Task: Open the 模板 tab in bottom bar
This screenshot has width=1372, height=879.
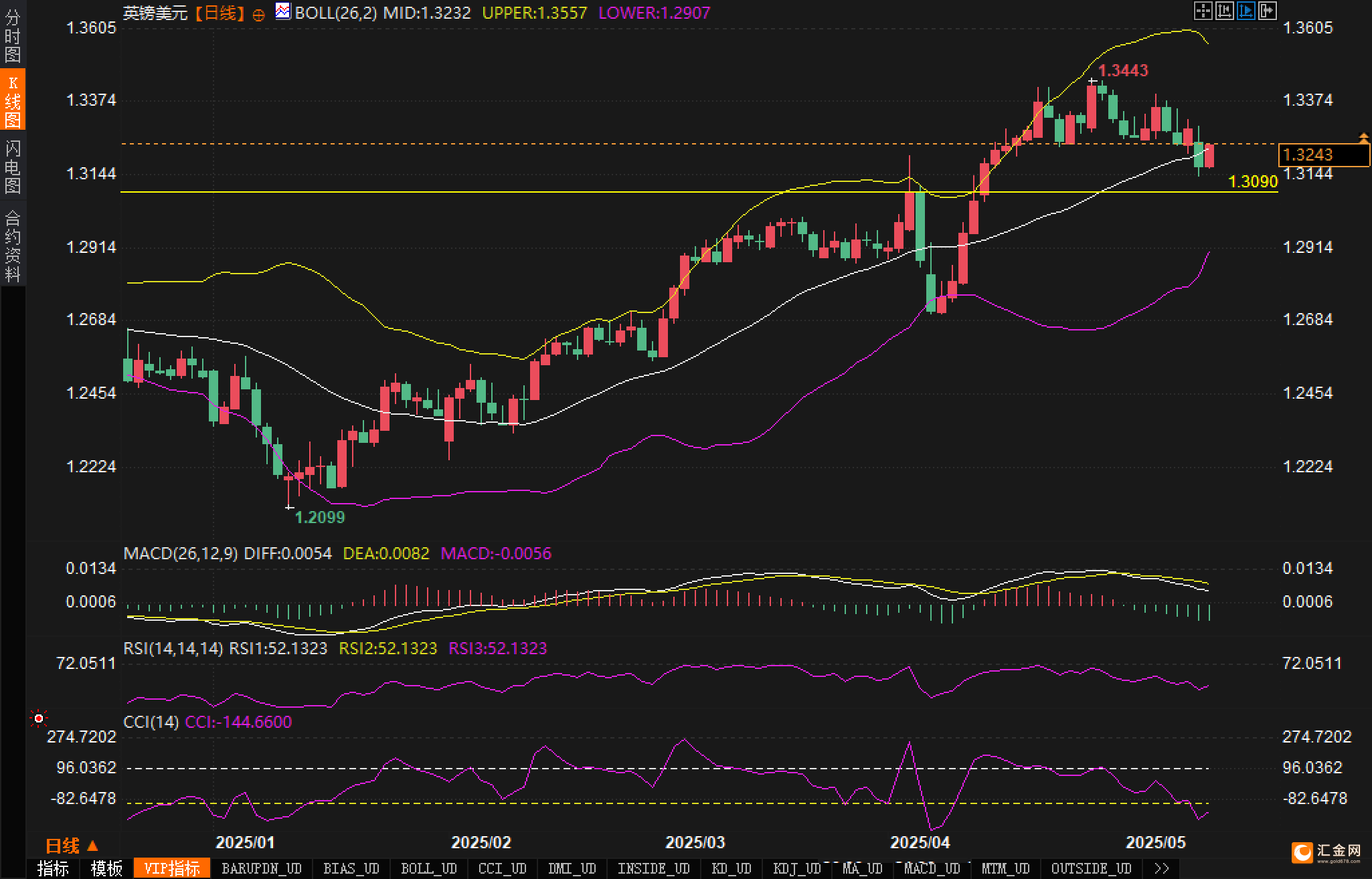Action: tap(106, 868)
